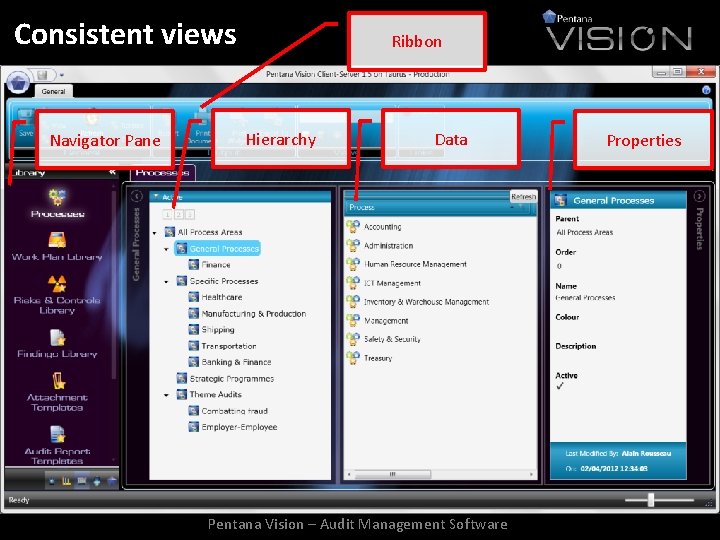
Task: Click the All Process Areas parent value
Action: tap(585, 232)
